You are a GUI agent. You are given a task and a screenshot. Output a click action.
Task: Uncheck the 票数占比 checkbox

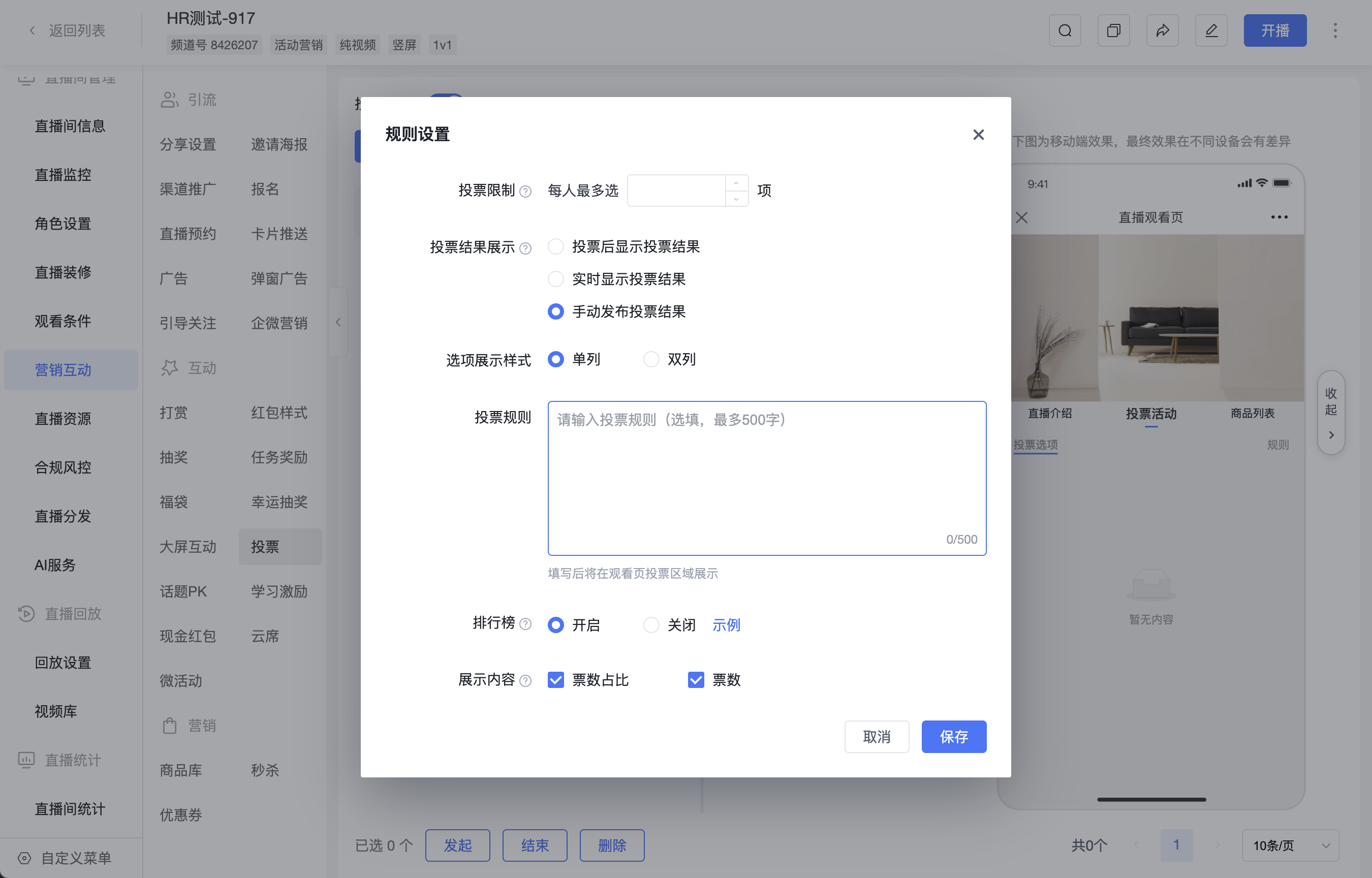[556, 680]
